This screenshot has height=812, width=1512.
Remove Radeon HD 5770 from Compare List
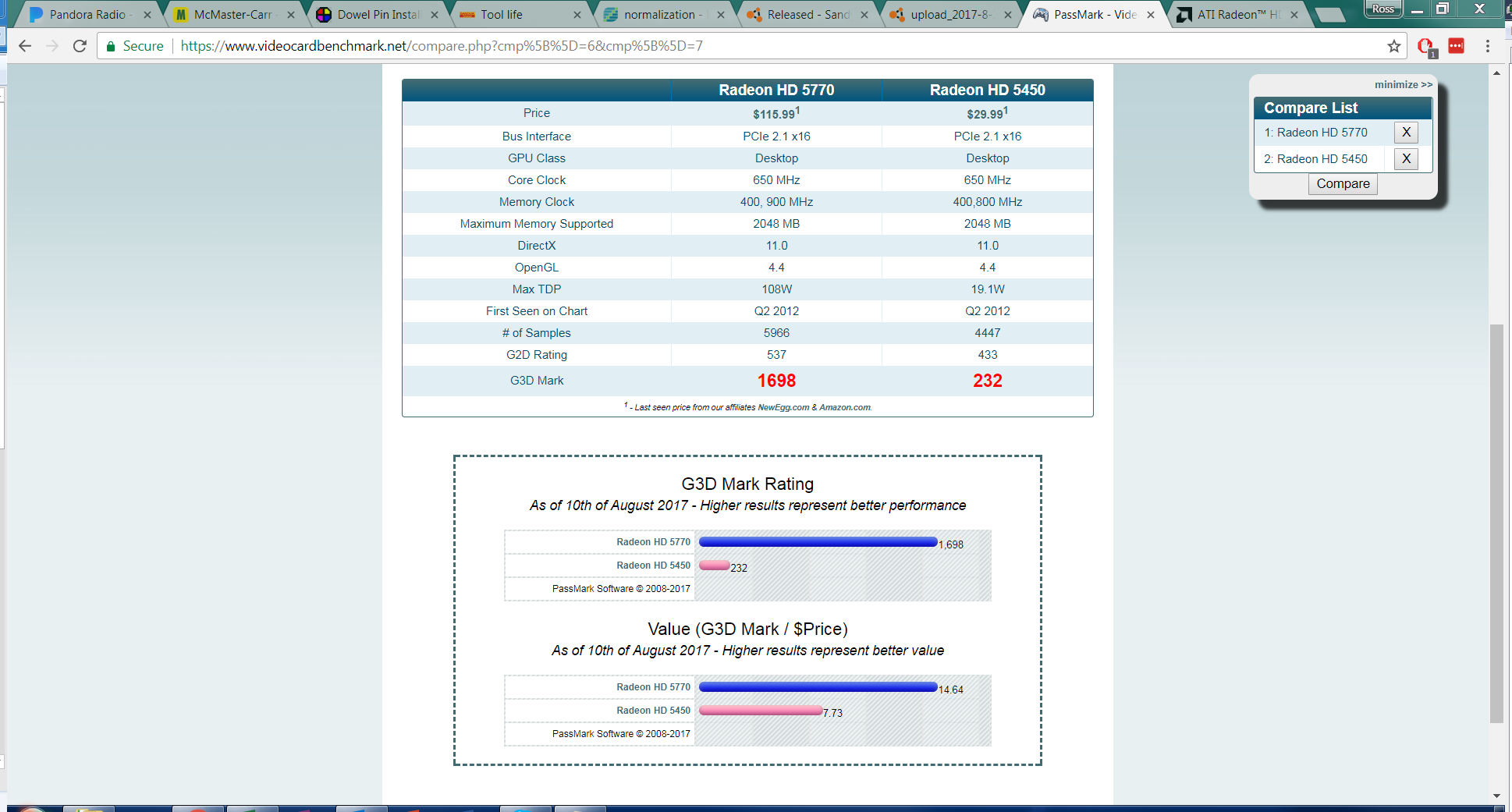pos(1406,132)
